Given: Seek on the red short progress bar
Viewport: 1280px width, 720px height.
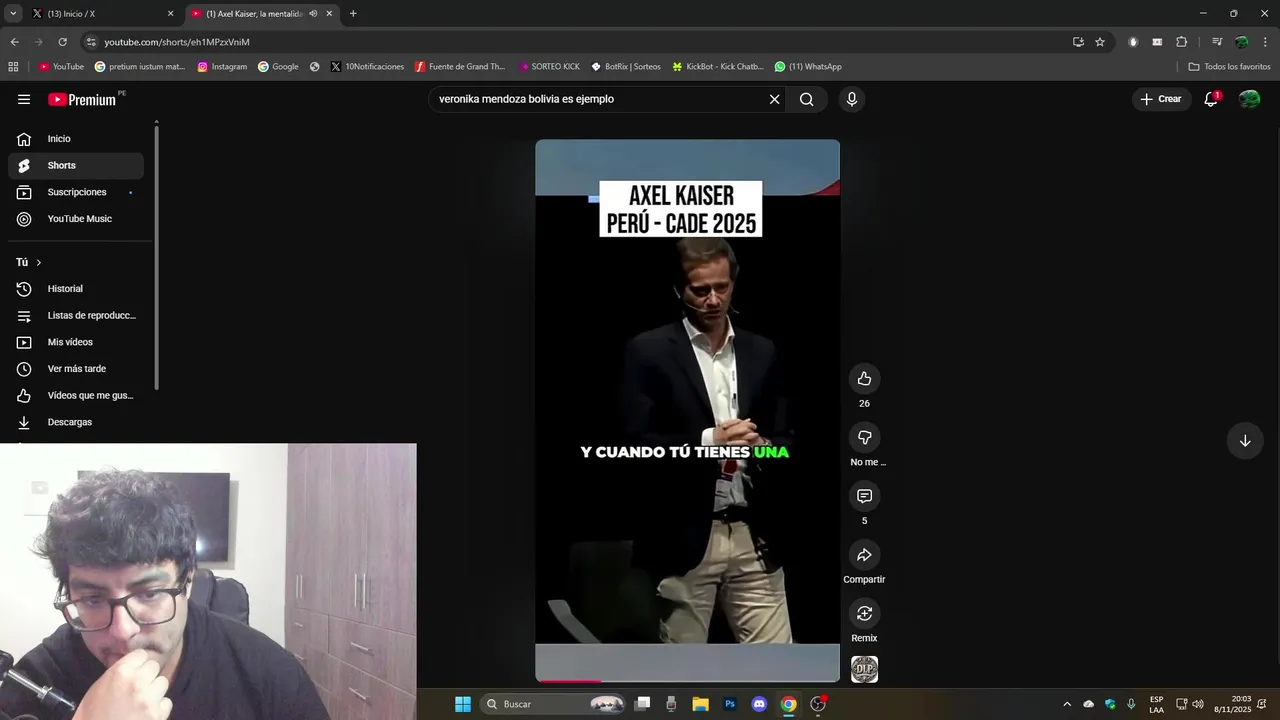Looking at the screenshot, I should (x=687, y=681).
